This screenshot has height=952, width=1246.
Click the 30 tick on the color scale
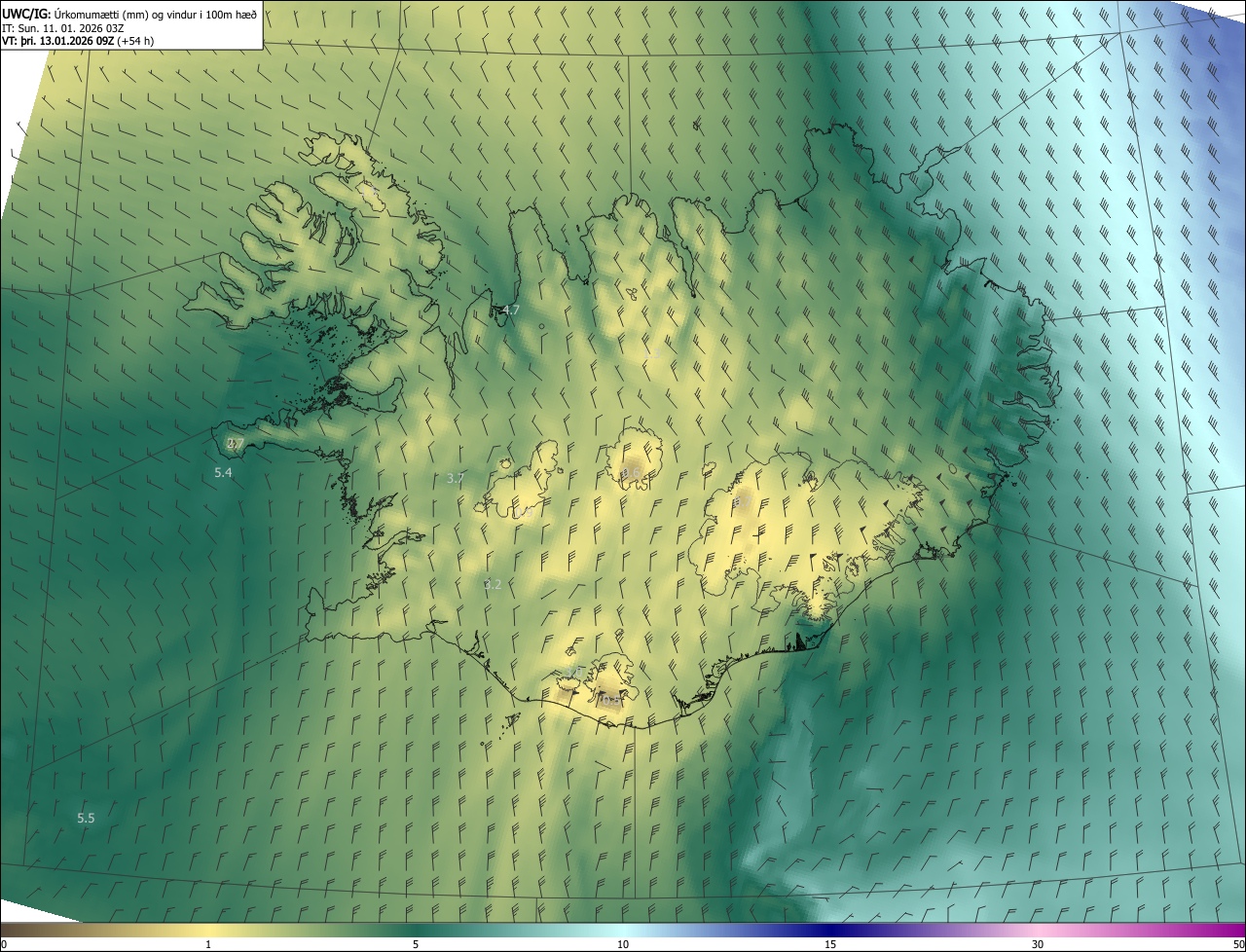(x=1038, y=945)
